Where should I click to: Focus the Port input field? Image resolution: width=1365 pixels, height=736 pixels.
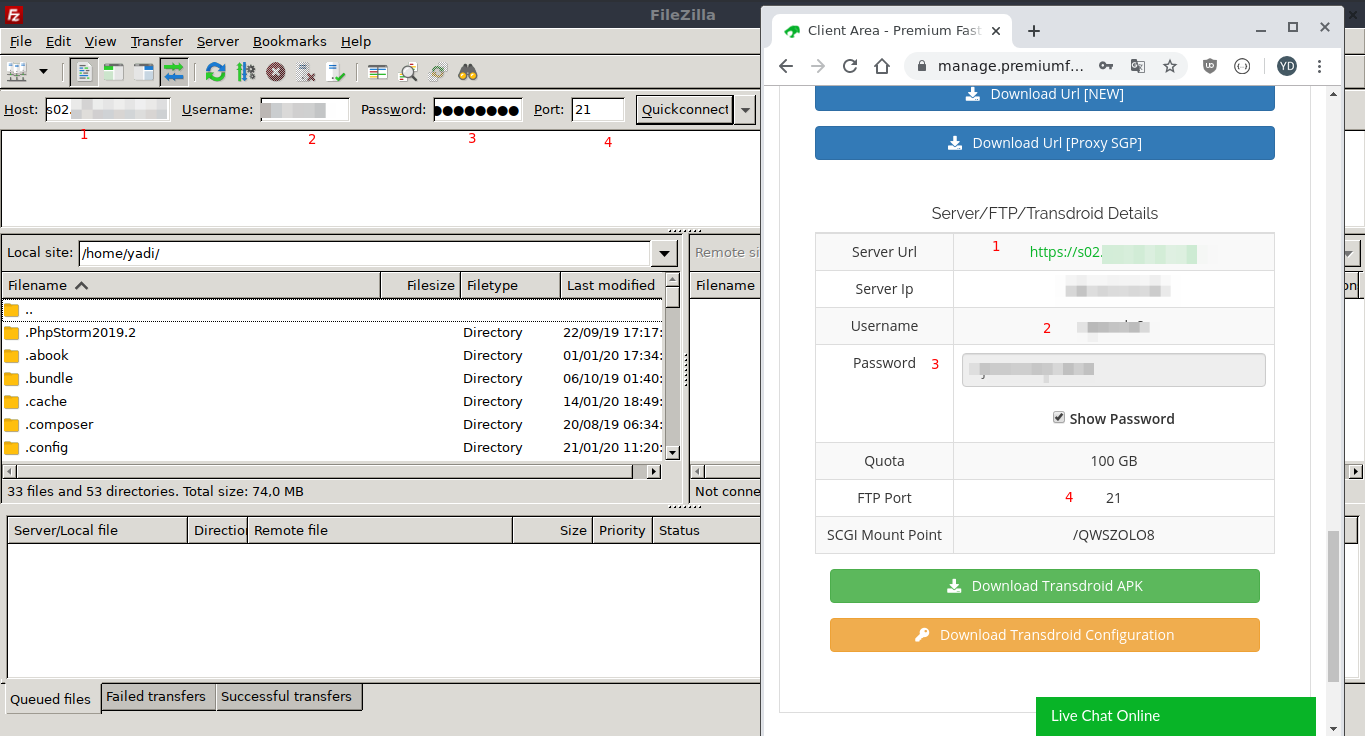pos(598,109)
